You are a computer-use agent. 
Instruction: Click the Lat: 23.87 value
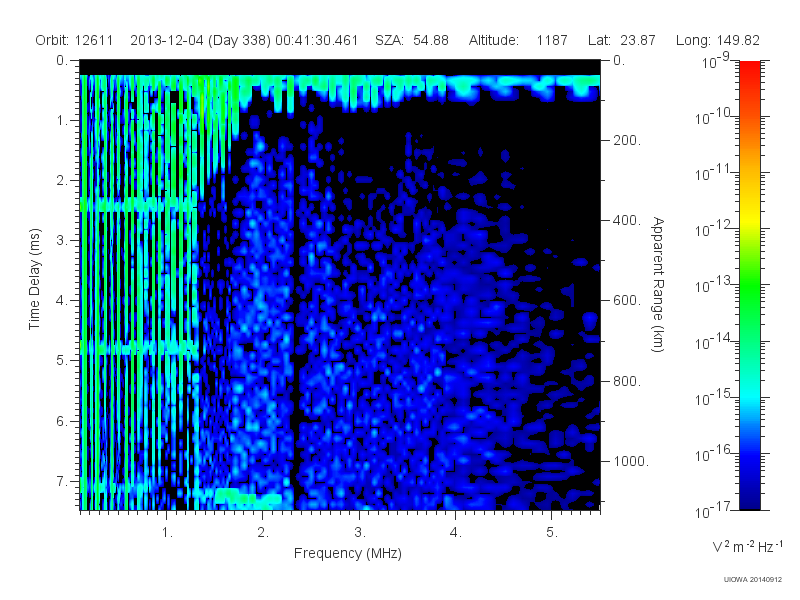coord(621,40)
